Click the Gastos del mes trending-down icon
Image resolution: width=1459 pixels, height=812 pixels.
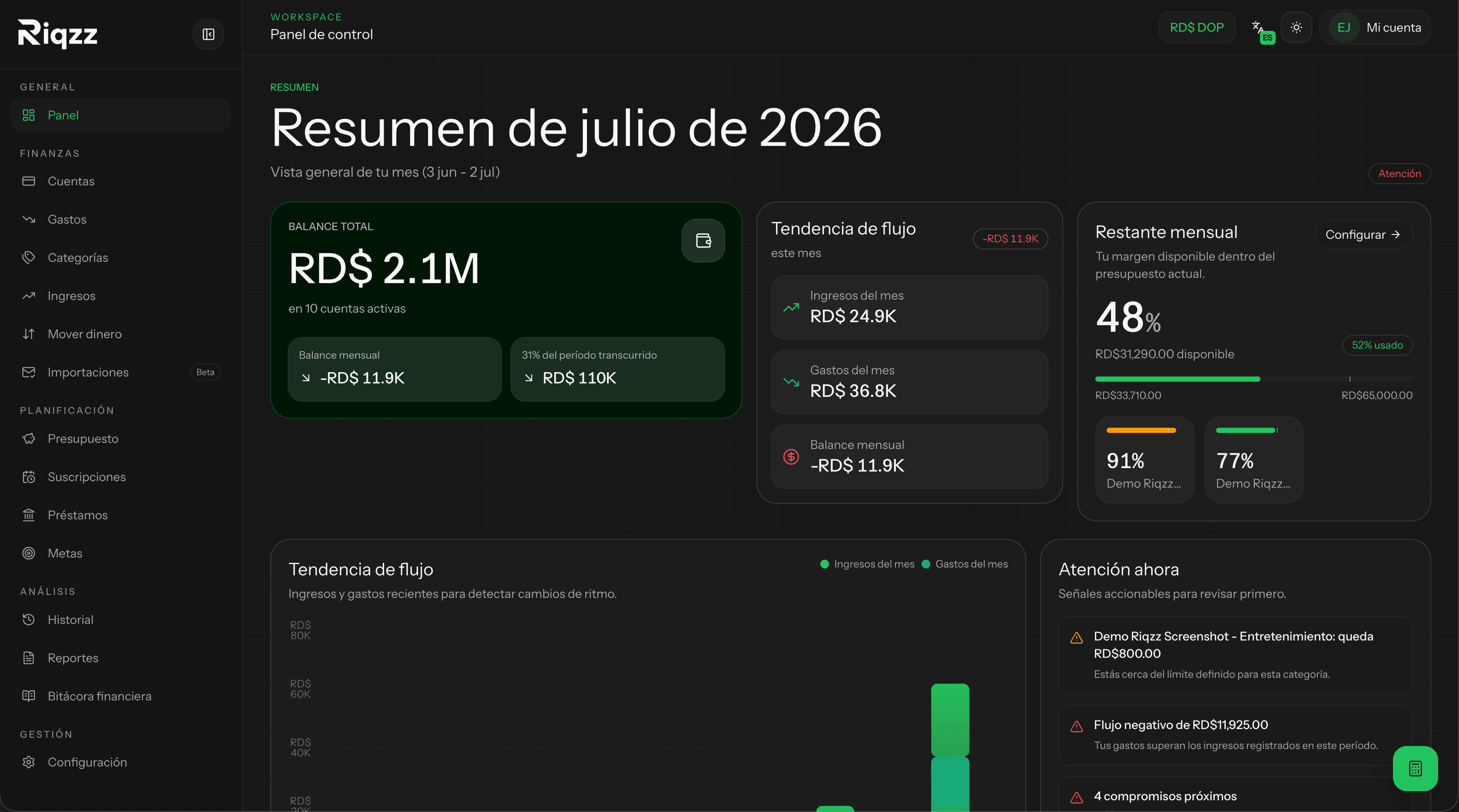tap(791, 382)
